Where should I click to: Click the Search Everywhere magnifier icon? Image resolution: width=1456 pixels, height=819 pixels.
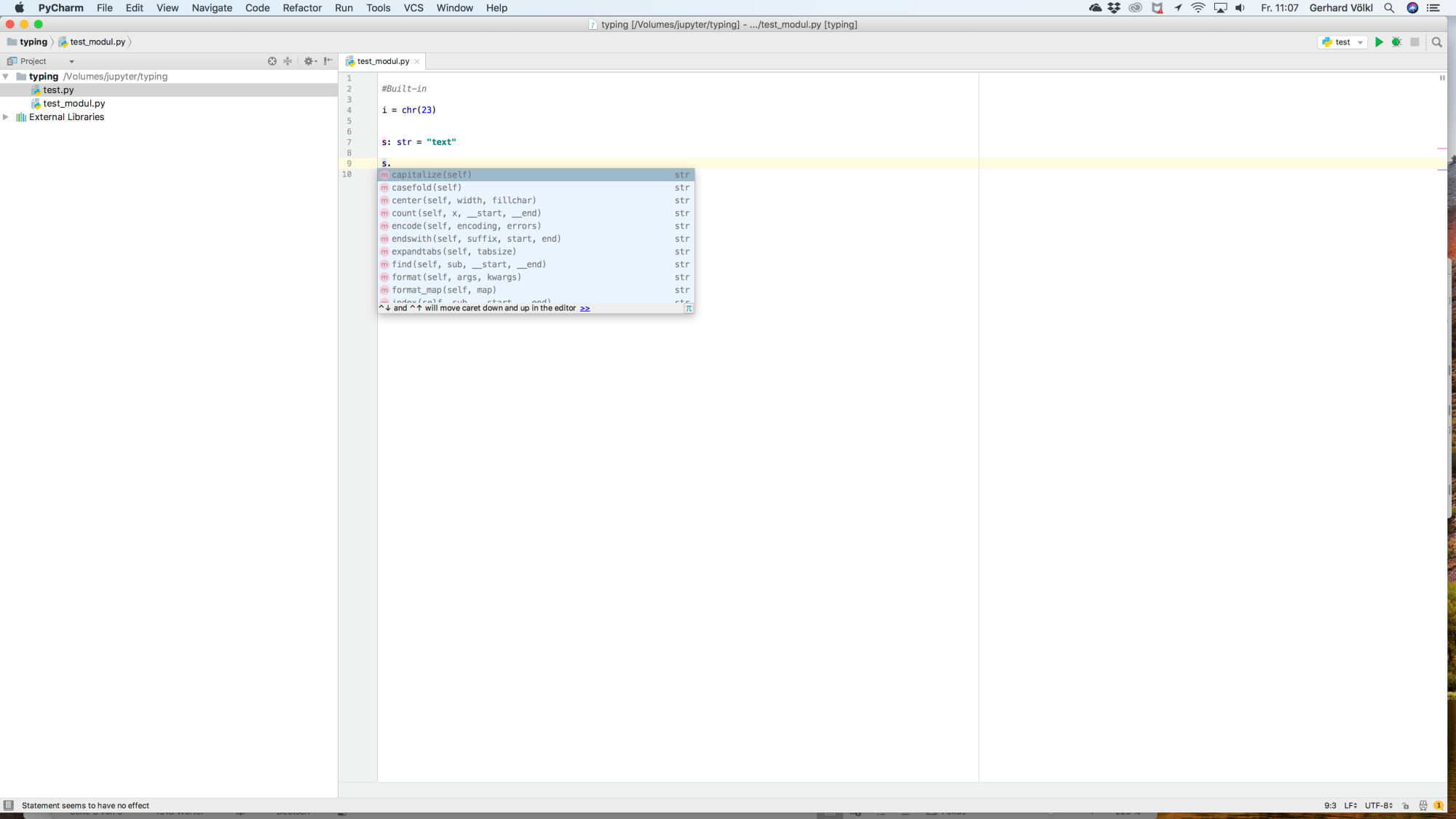click(x=1436, y=42)
